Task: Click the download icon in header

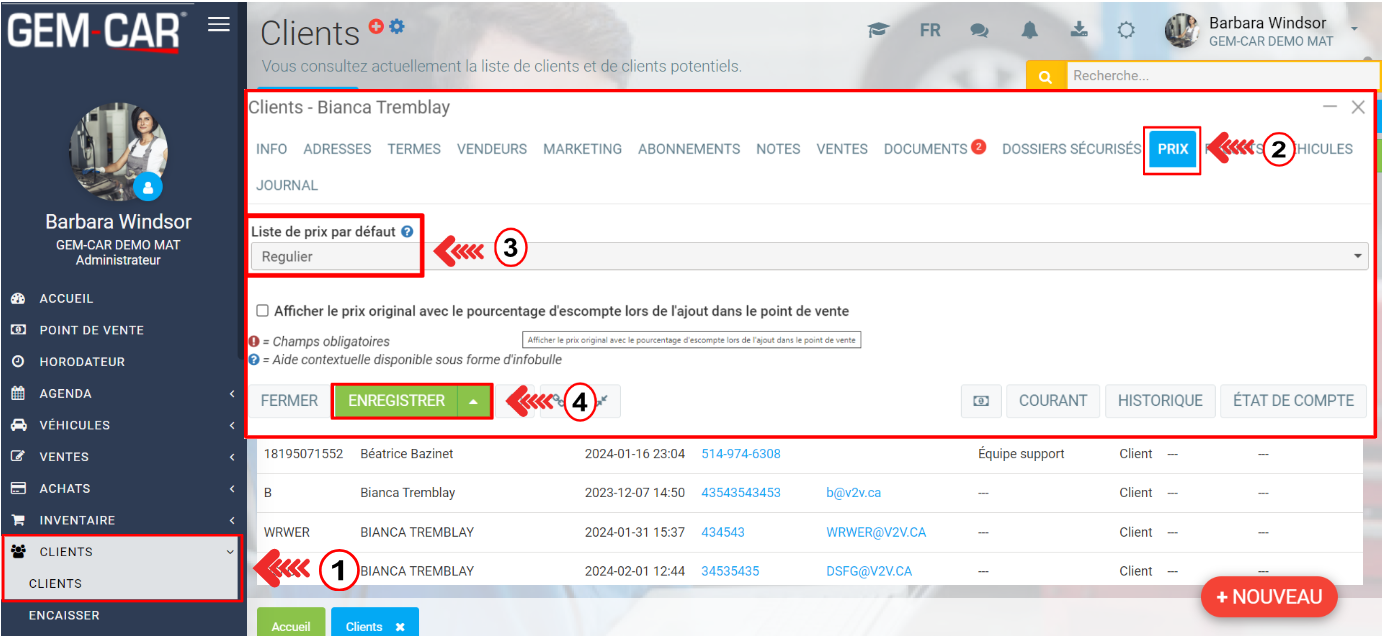Action: [x=1079, y=30]
